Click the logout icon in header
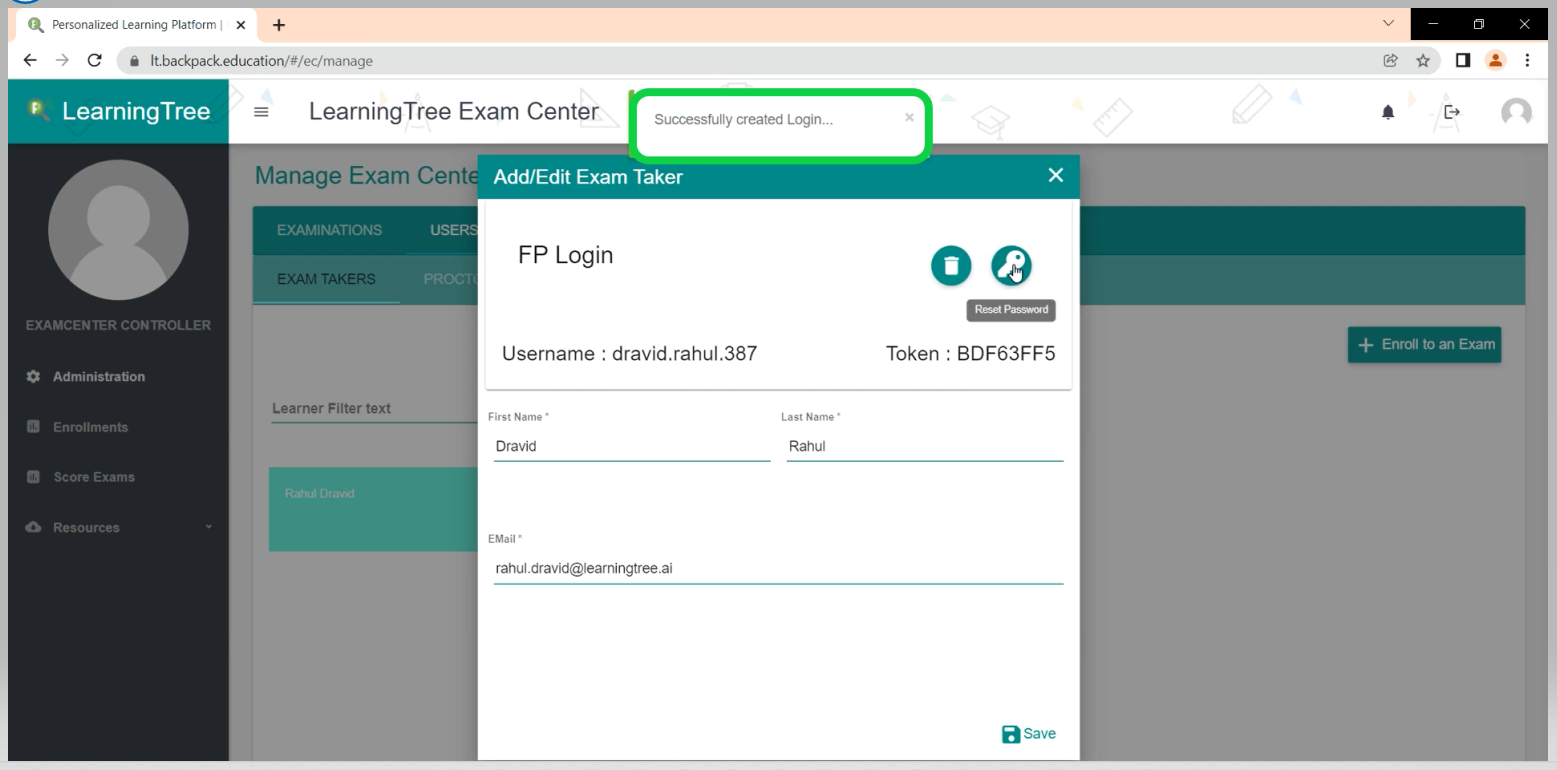Image resolution: width=1557 pixels, height=770 pixels. 1452,112
